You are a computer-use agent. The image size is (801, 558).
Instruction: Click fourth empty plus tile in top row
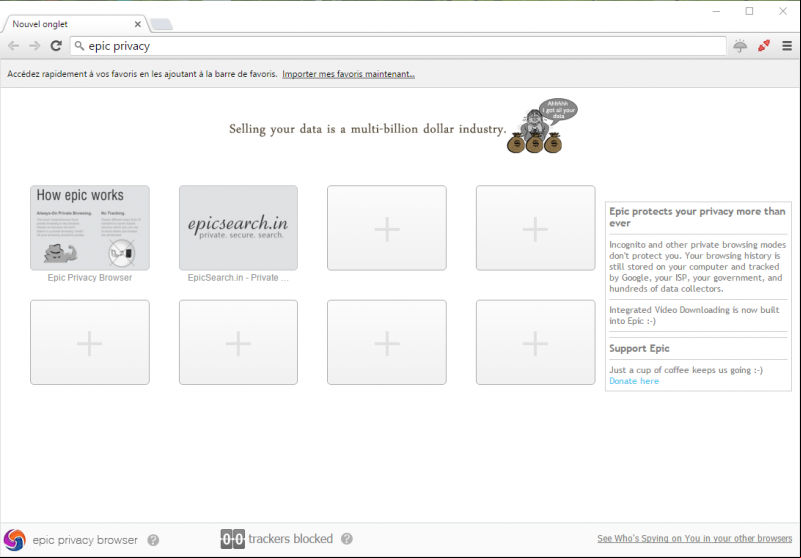pos(535,228)
